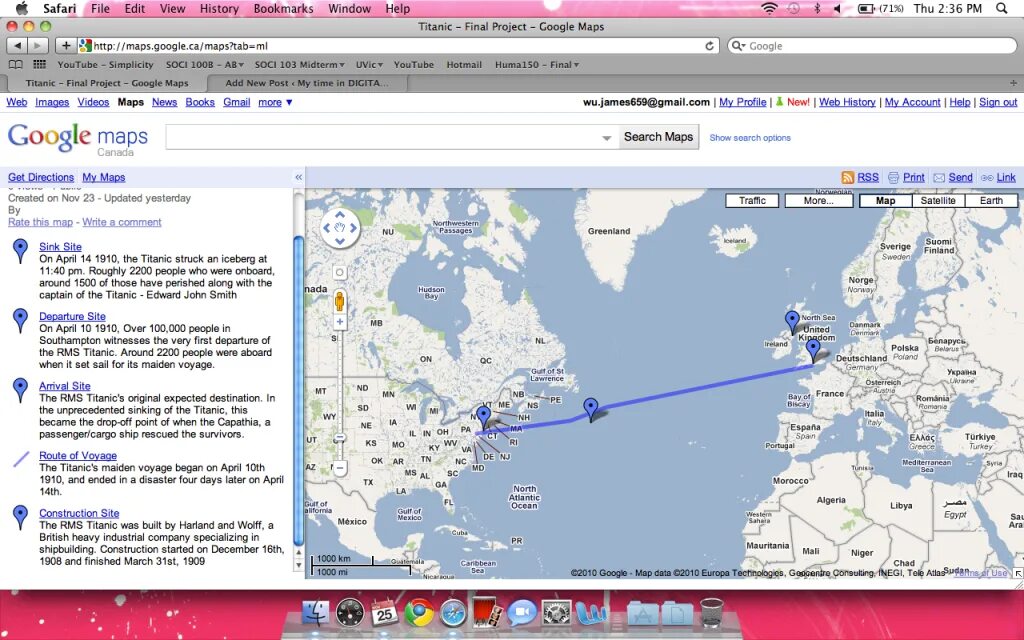Viewport: 1024px width, 640px height.
Task: Zoom in with the plus button
Action: pyautogui.click(x=340, y=322)
